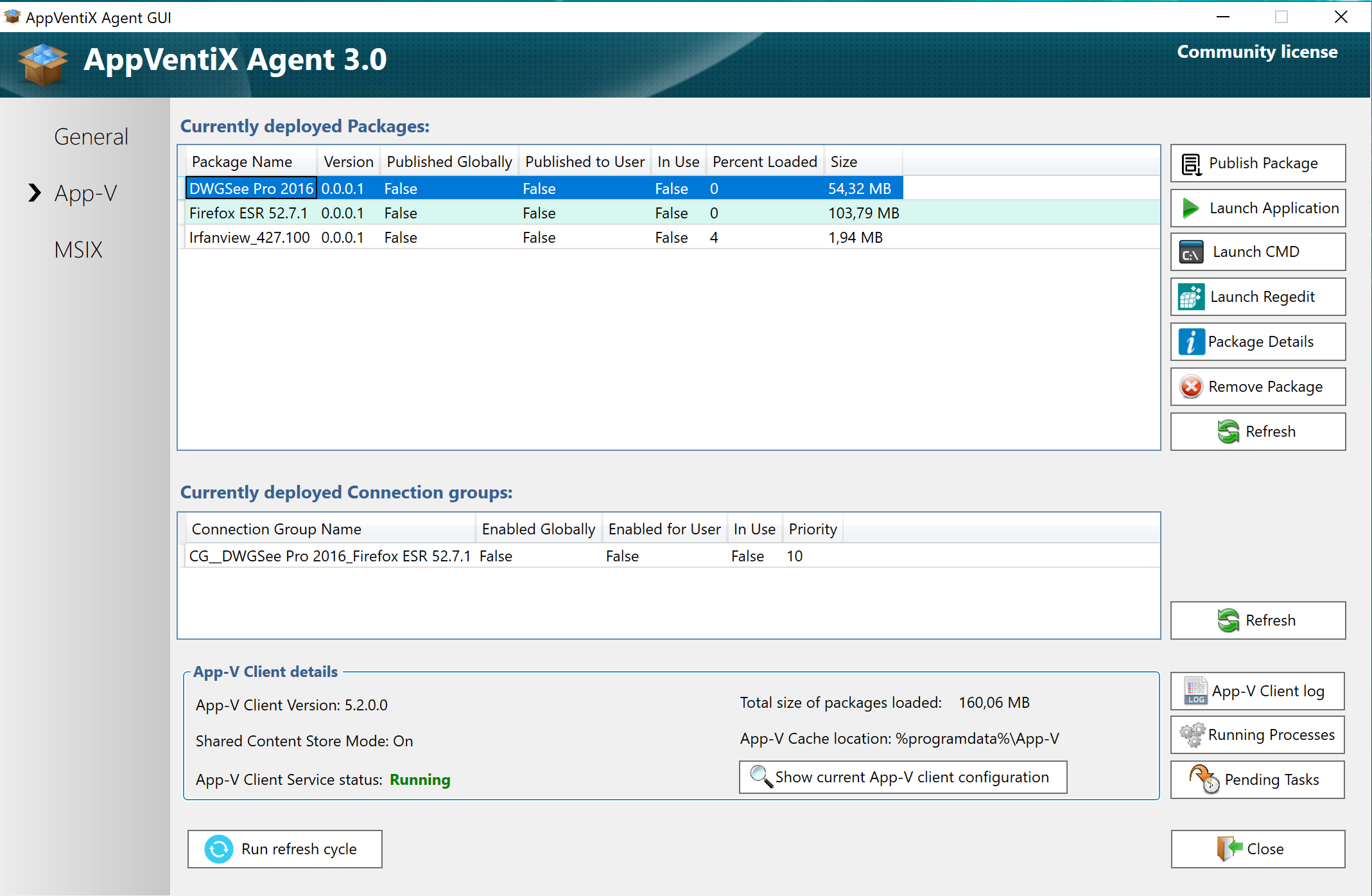
Task: Select the CG__DWGSee Pro connection group row
Action: (330, 556)
